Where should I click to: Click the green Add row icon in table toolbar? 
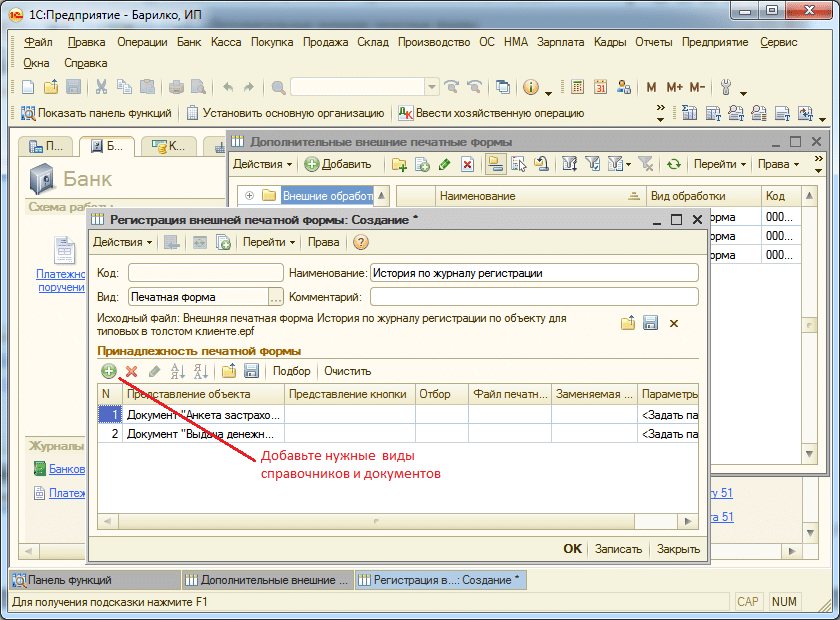(108, 371)
